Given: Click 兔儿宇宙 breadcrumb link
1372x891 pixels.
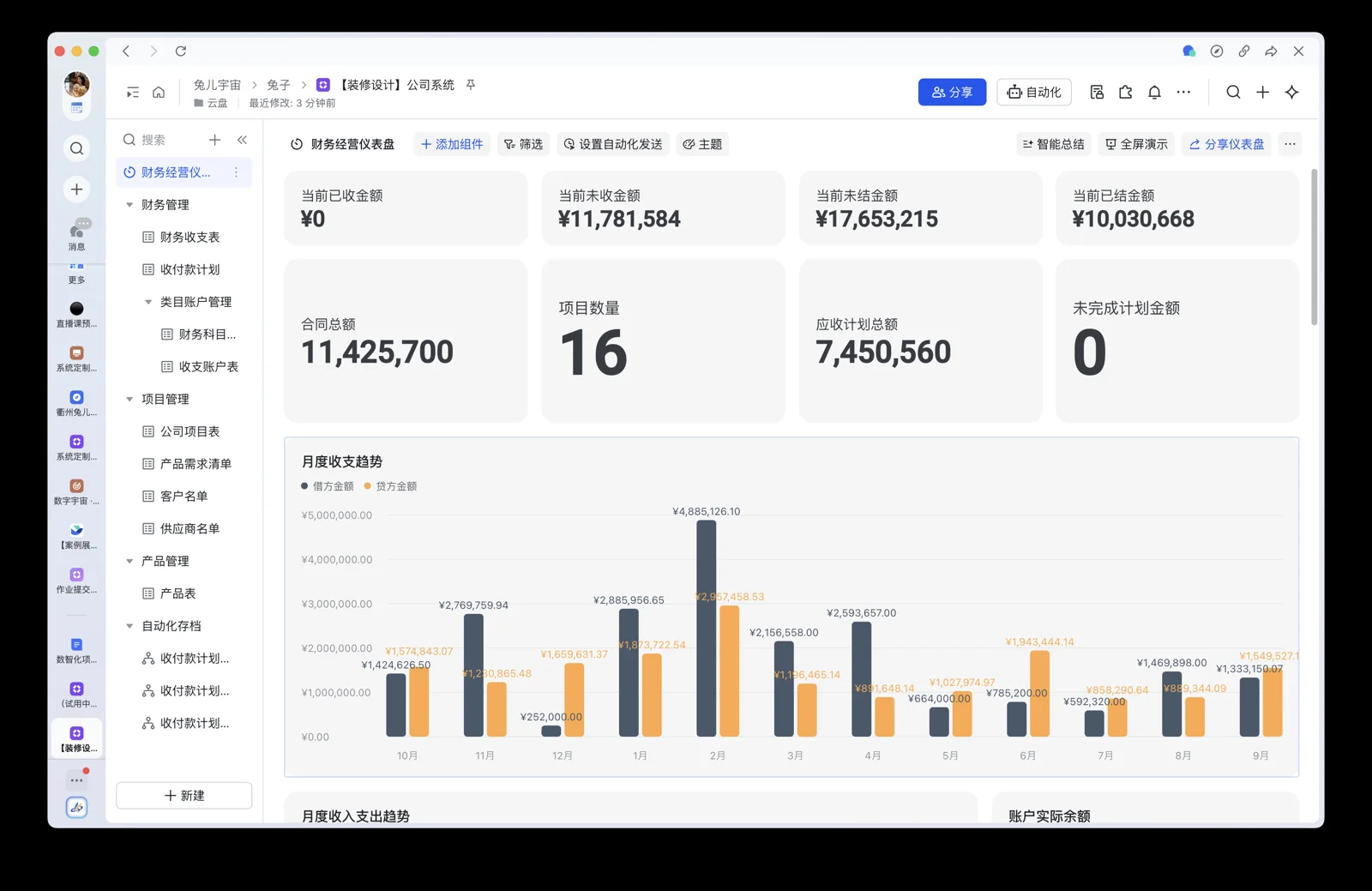Looking at the screenshot, I should click(217, 85).
